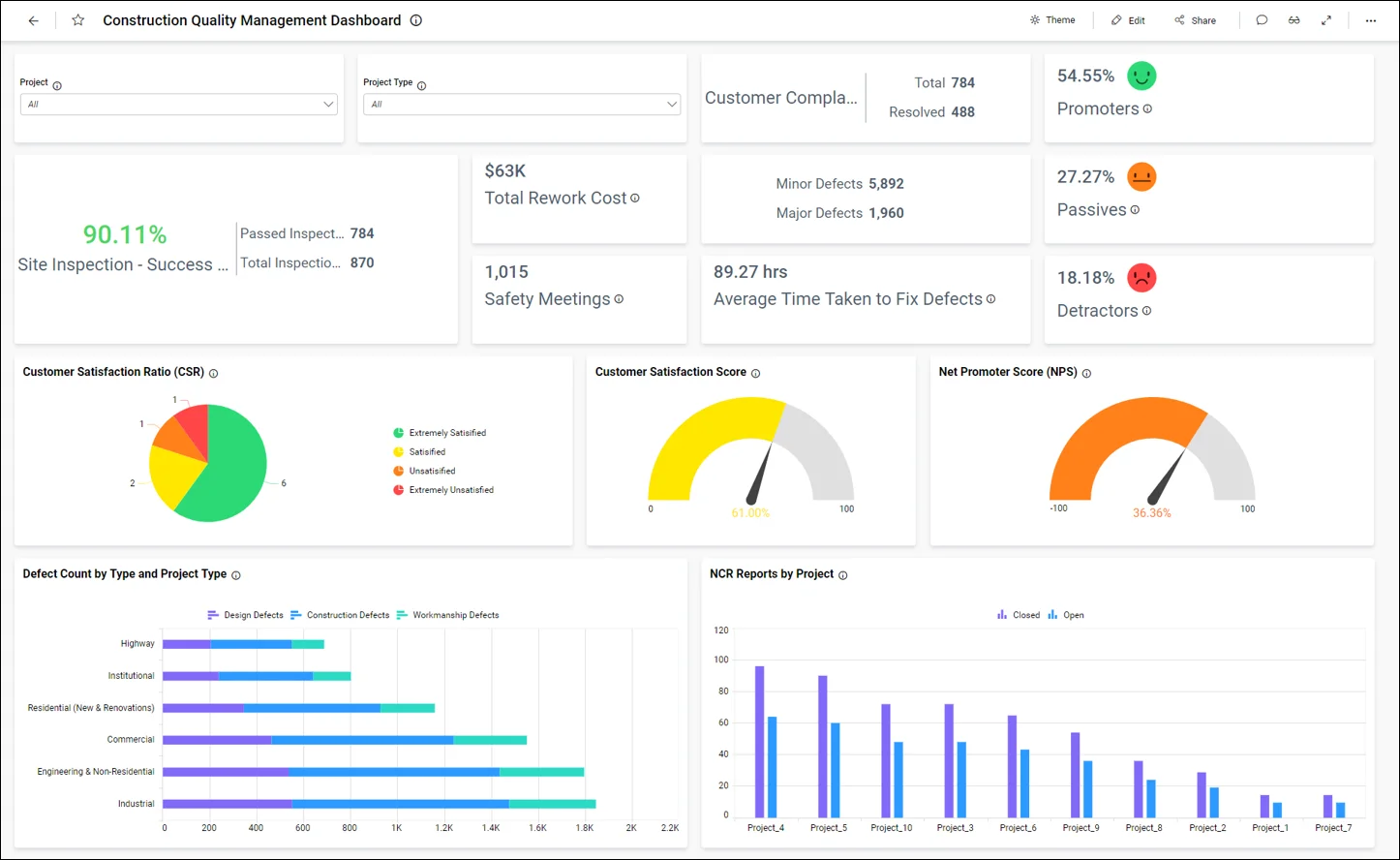This screenshot has width=1400, height=860.
Task: Click the info icon for NCR Reports by Project
Action: pos(843,575)
